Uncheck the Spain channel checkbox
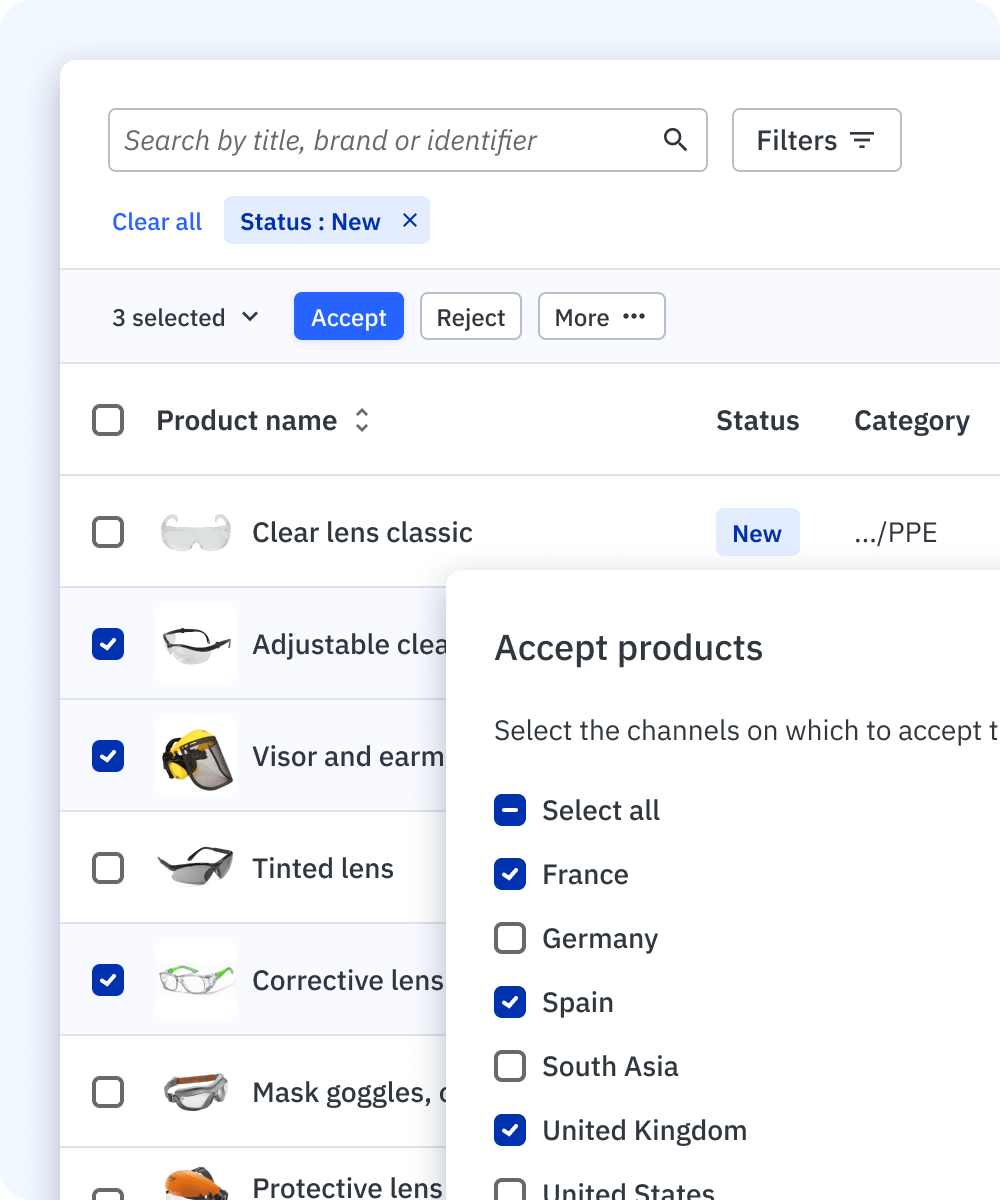 [x=510, y=1002]
